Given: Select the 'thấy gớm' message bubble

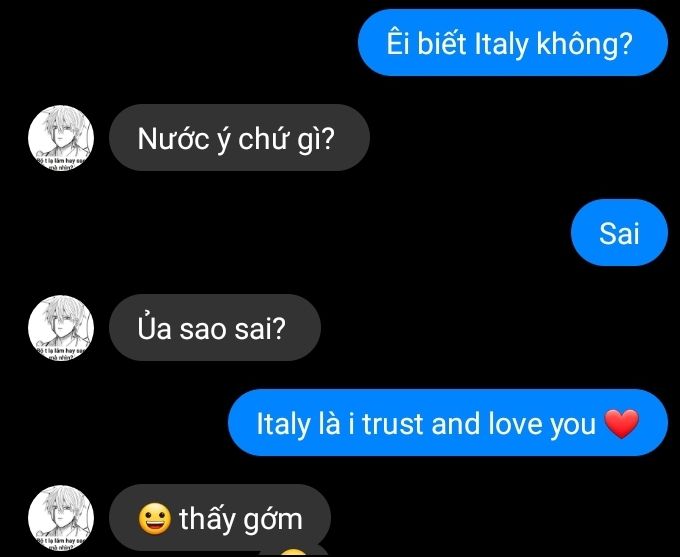Looking at the screenshot, I should tap(220, 518).
